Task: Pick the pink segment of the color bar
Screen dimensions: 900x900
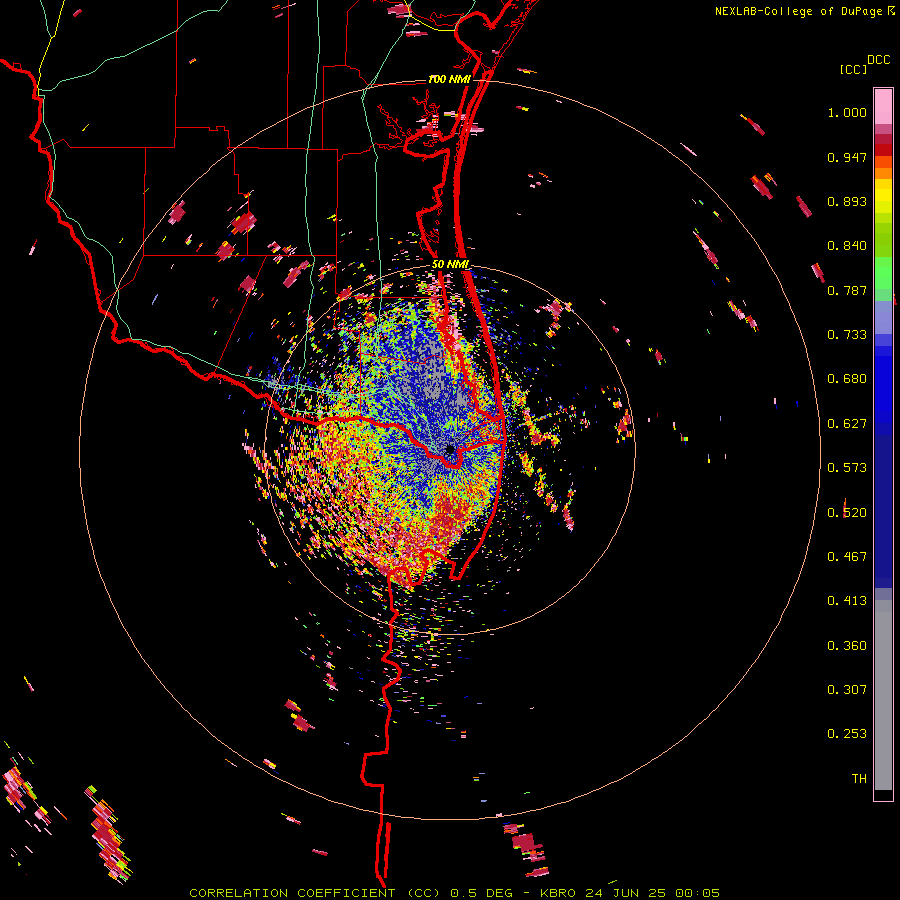Action: click(x=883, y=107)
